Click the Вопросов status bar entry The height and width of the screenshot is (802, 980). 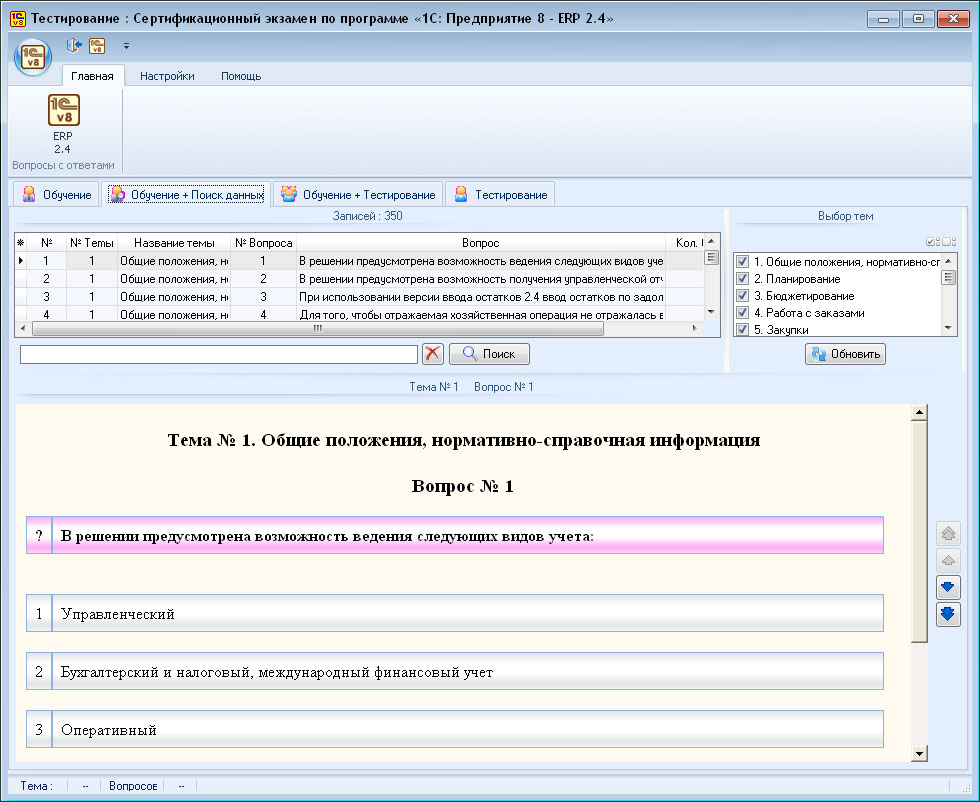(x=133, y=786)
